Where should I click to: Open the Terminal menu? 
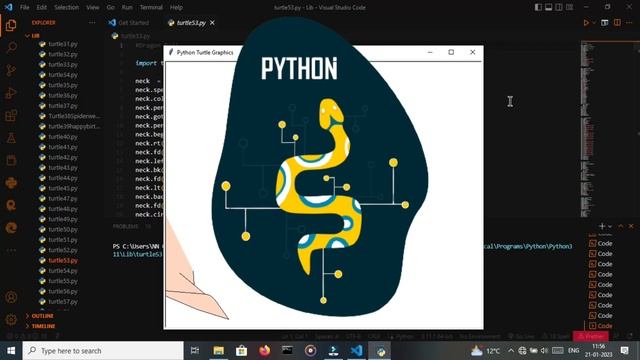tap(151, 7)
